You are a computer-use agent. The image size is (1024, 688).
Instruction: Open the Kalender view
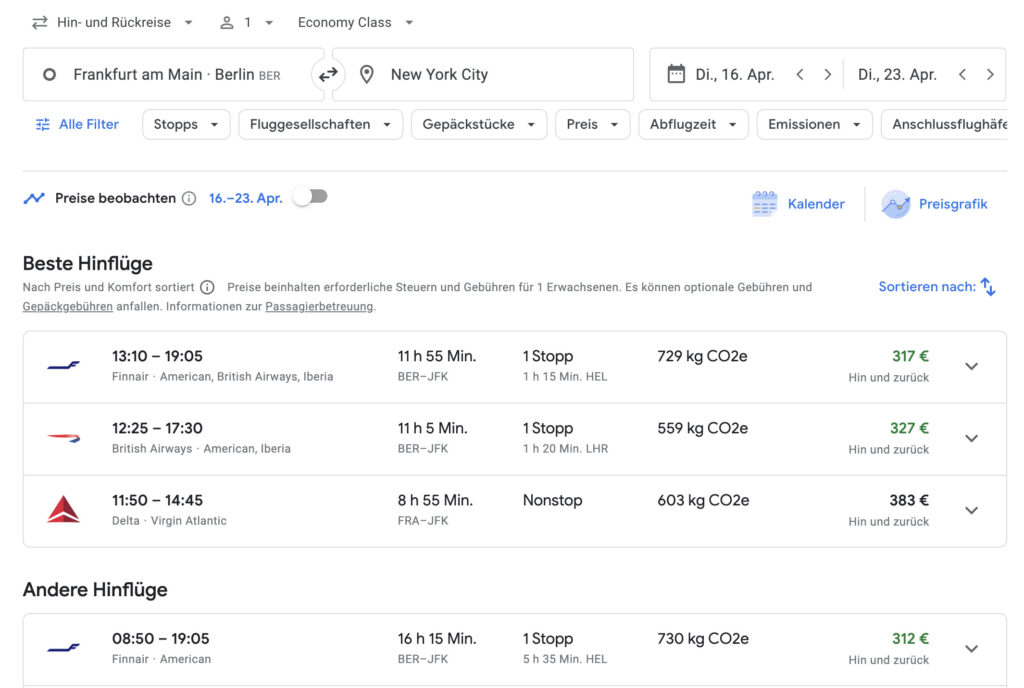[x=798, y=204]
